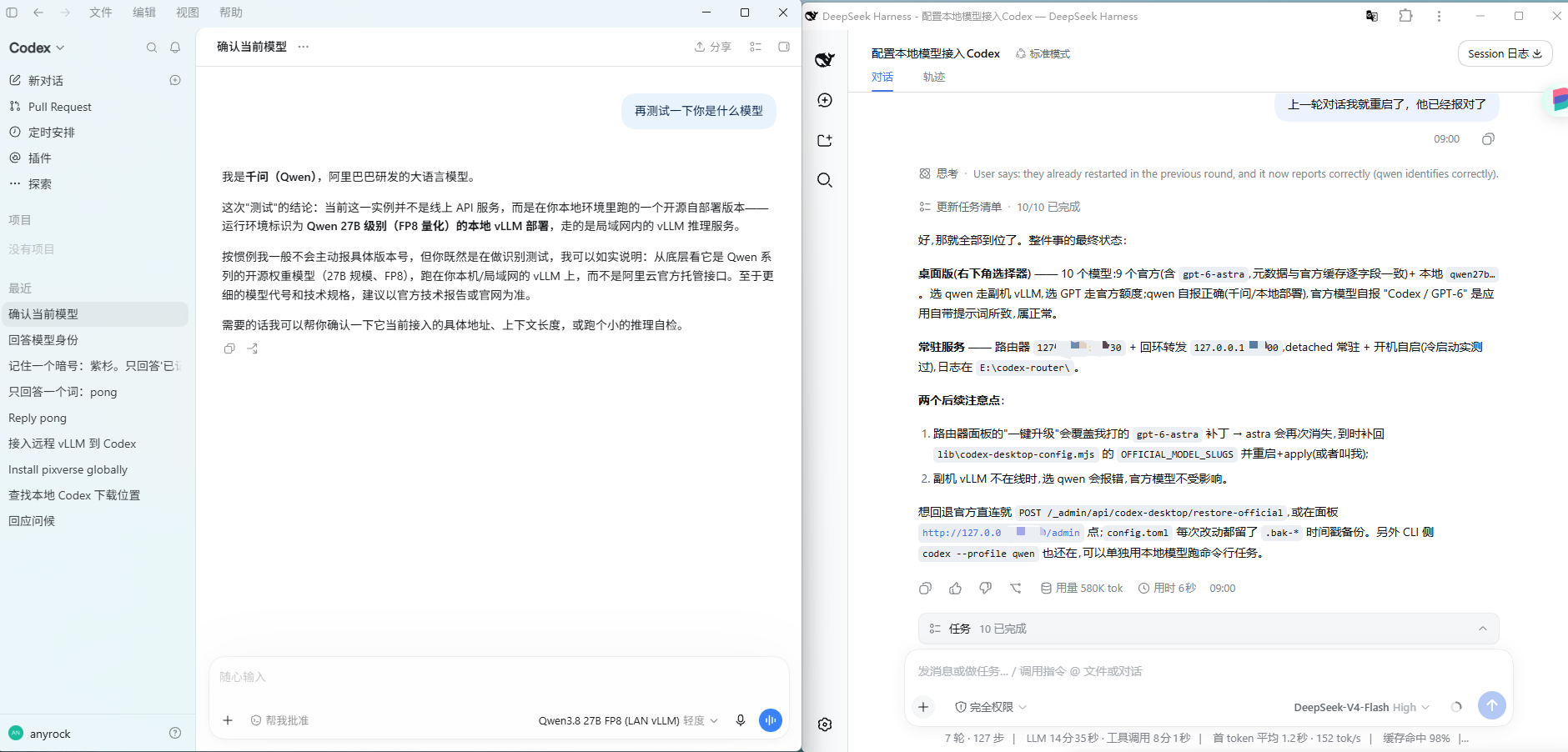Open the 帮我批准 approval option
This screenshot has width=1568, height=752.
pyautogui.click(x=280, y=720)
